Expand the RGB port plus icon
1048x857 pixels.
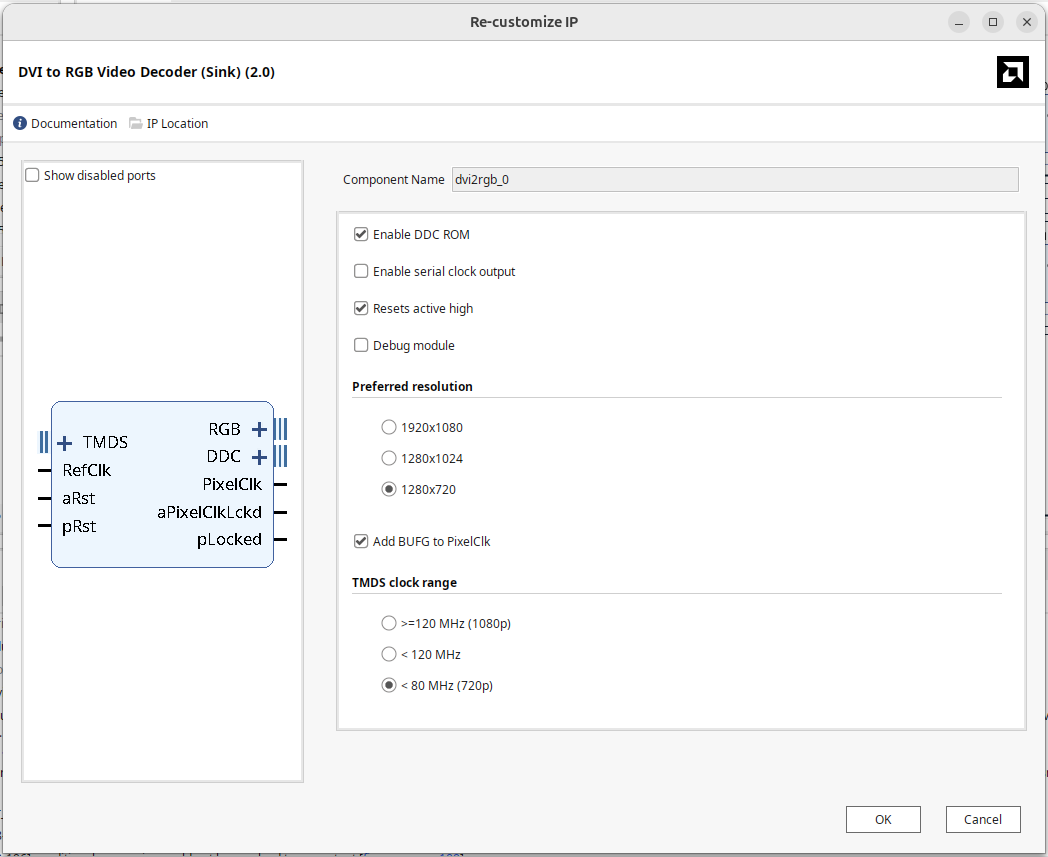[259, 429]
